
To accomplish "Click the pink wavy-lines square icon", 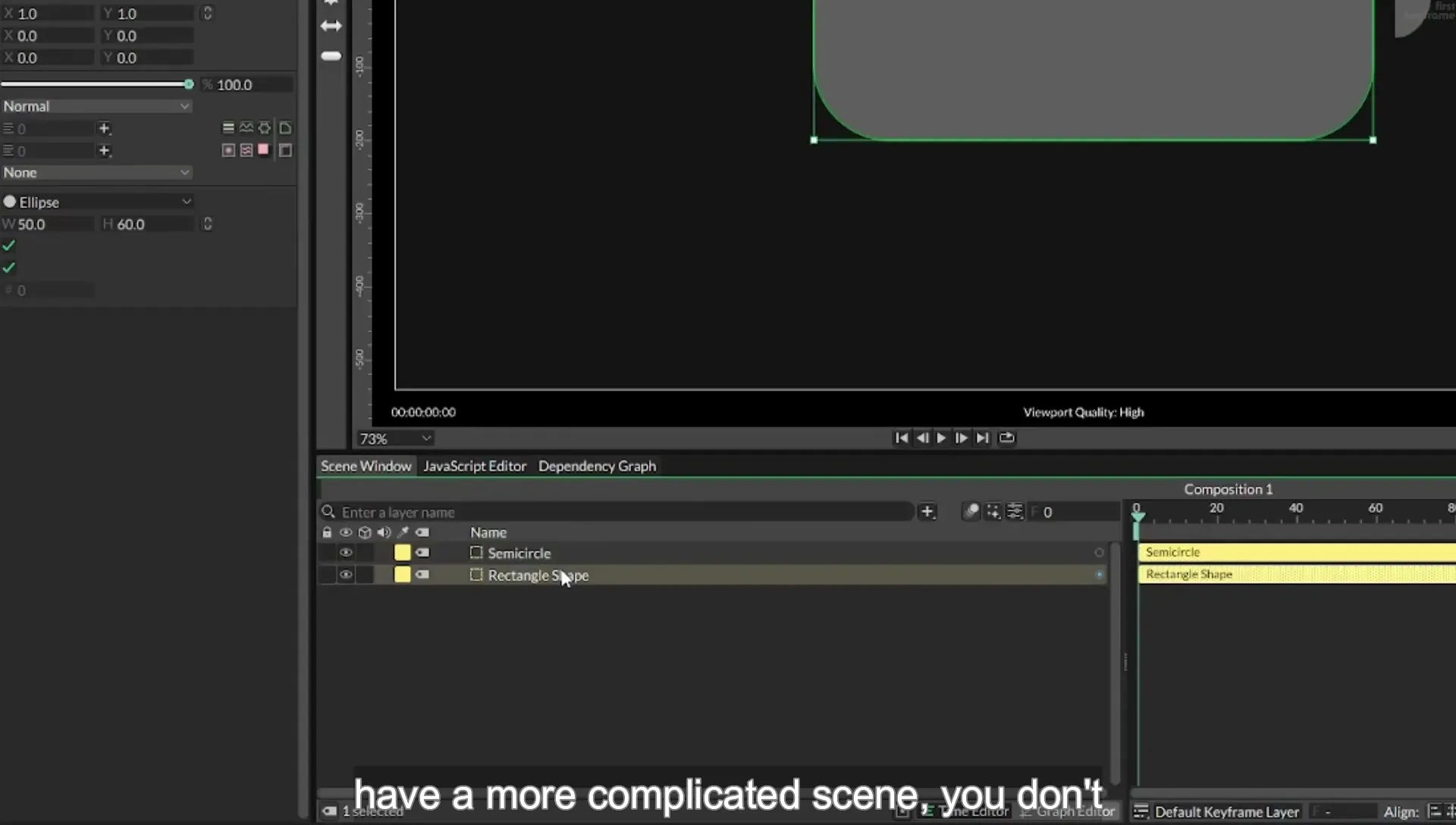I will pos(246,150).
